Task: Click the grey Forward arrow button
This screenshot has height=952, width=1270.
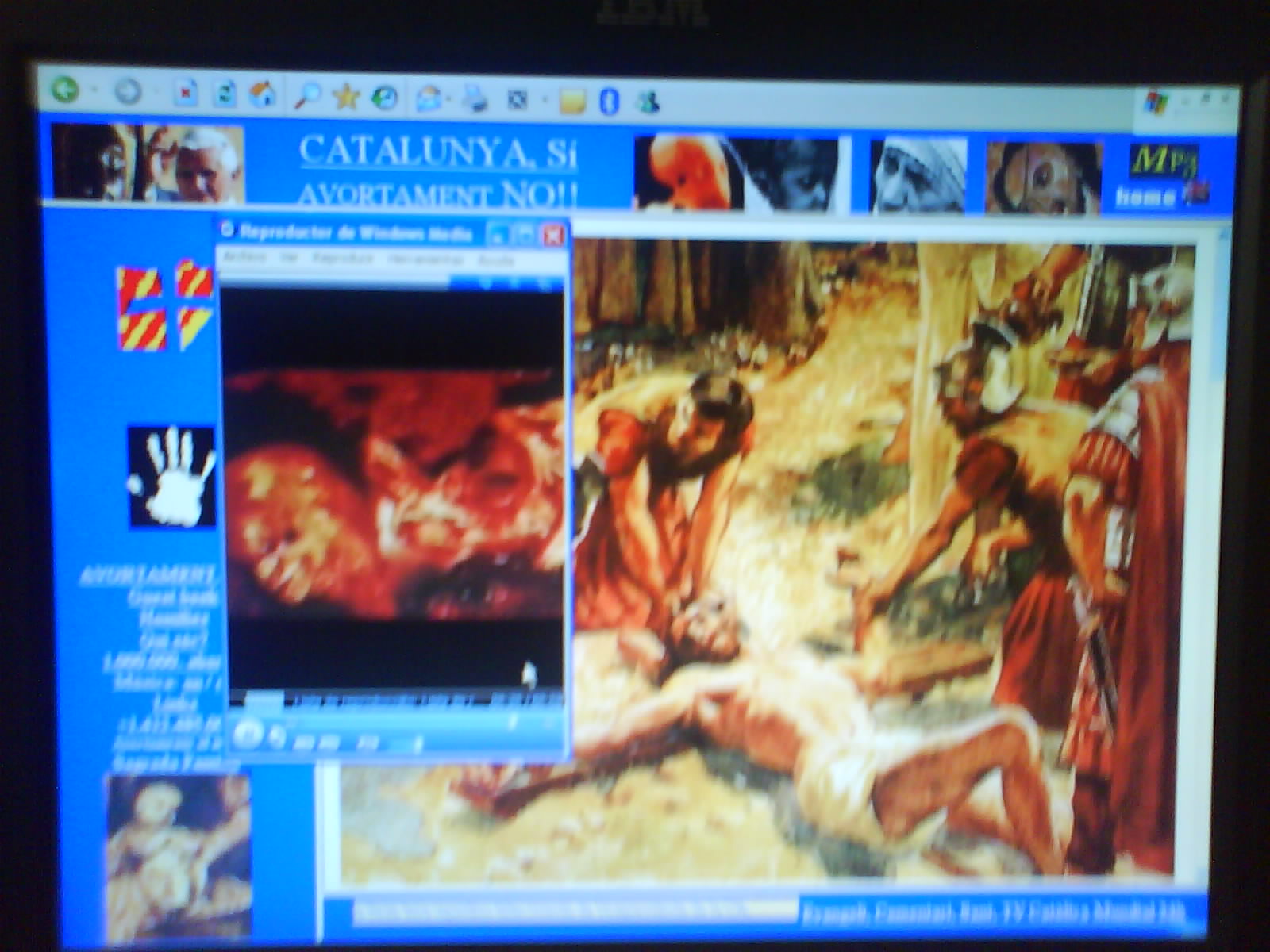Action: (128, 92)
